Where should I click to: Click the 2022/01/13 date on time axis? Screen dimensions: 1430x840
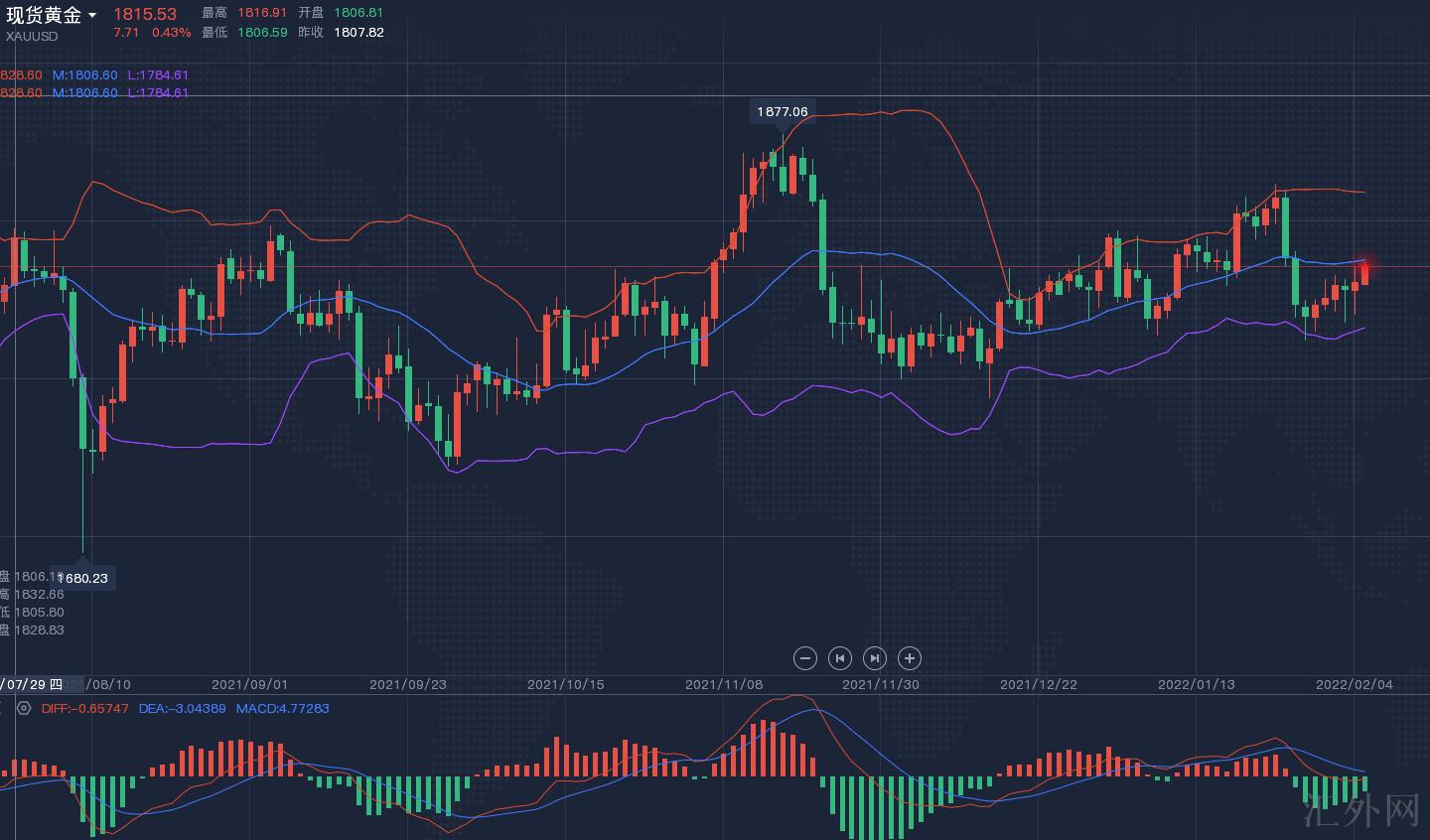point(1197,684)
